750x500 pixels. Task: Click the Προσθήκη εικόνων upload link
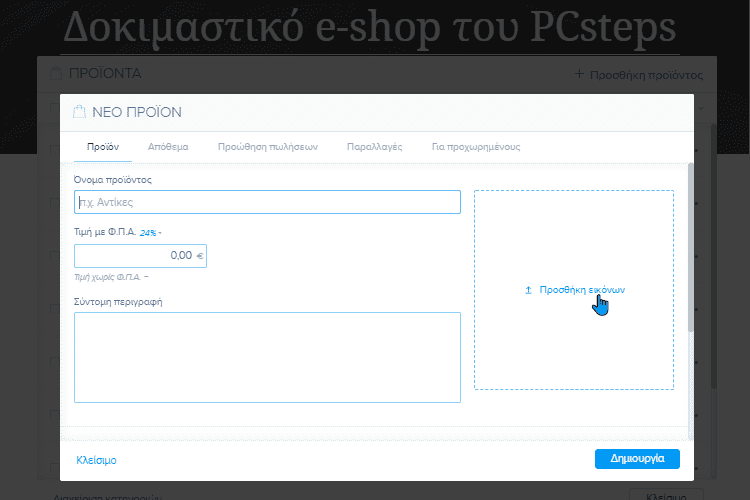pyautogui.click(x=582, y=289)
